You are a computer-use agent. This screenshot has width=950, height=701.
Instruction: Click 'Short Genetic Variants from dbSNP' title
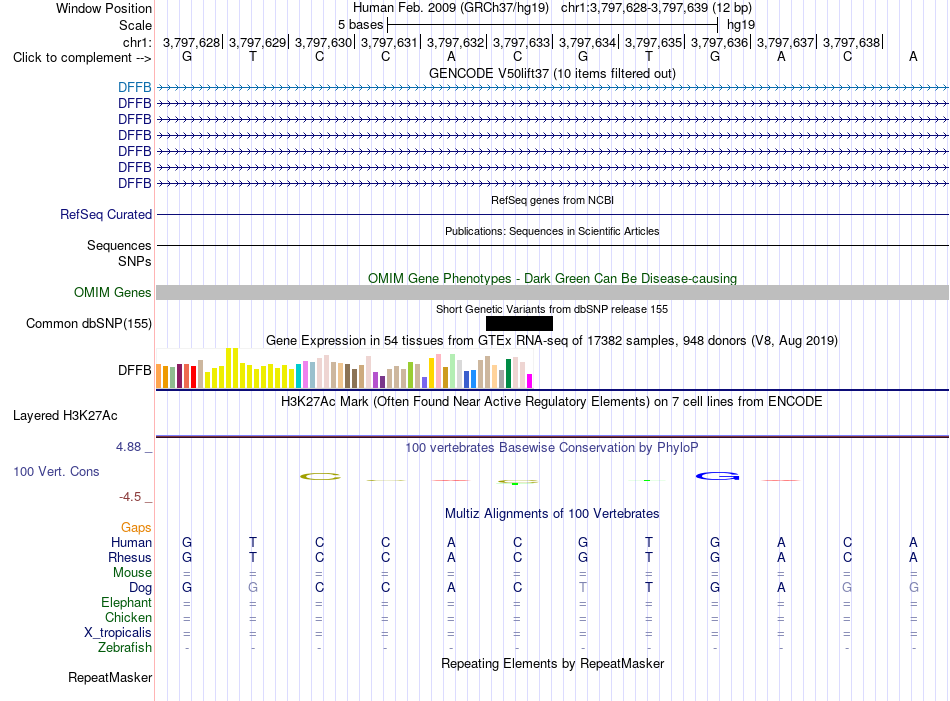pyautogui.click(x=552, y=309)
